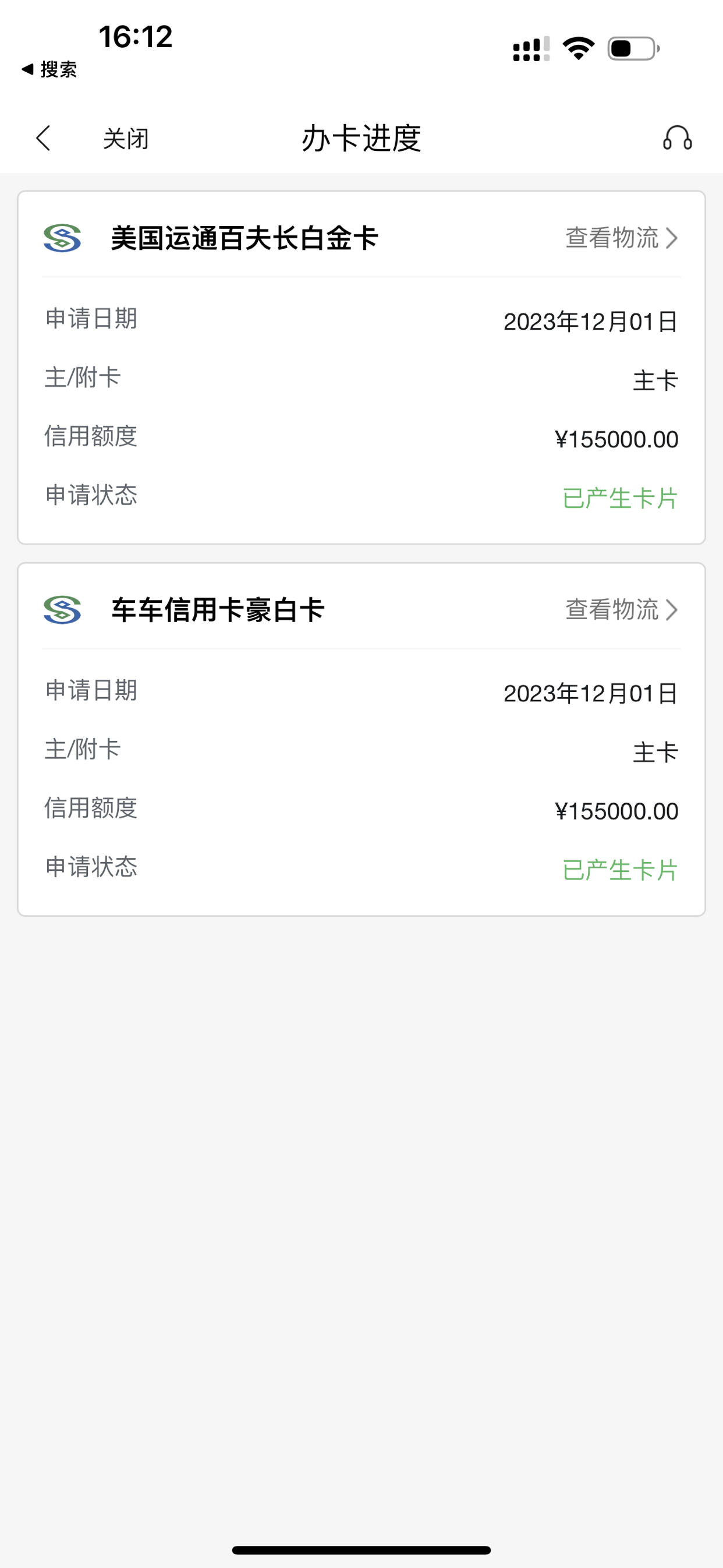Tap first card's ¥155000.00 credit limit
This screenshot has height=1568, width=723.
(x=616, y=439)
